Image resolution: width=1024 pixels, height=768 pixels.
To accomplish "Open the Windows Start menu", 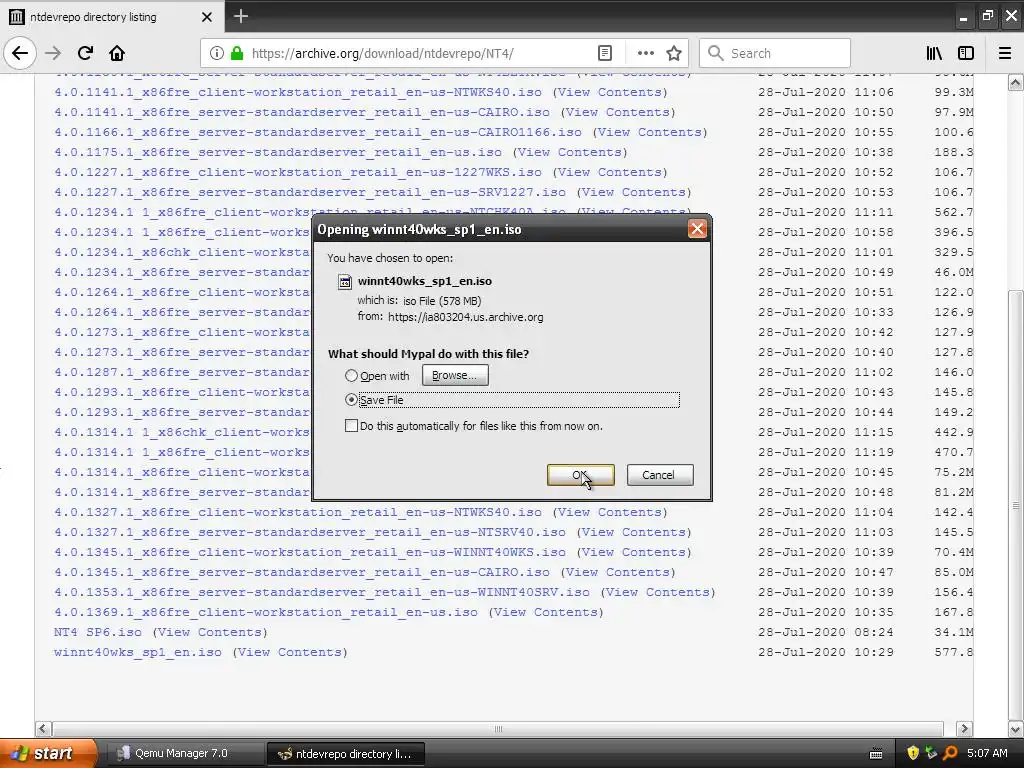I will [47, 753].
